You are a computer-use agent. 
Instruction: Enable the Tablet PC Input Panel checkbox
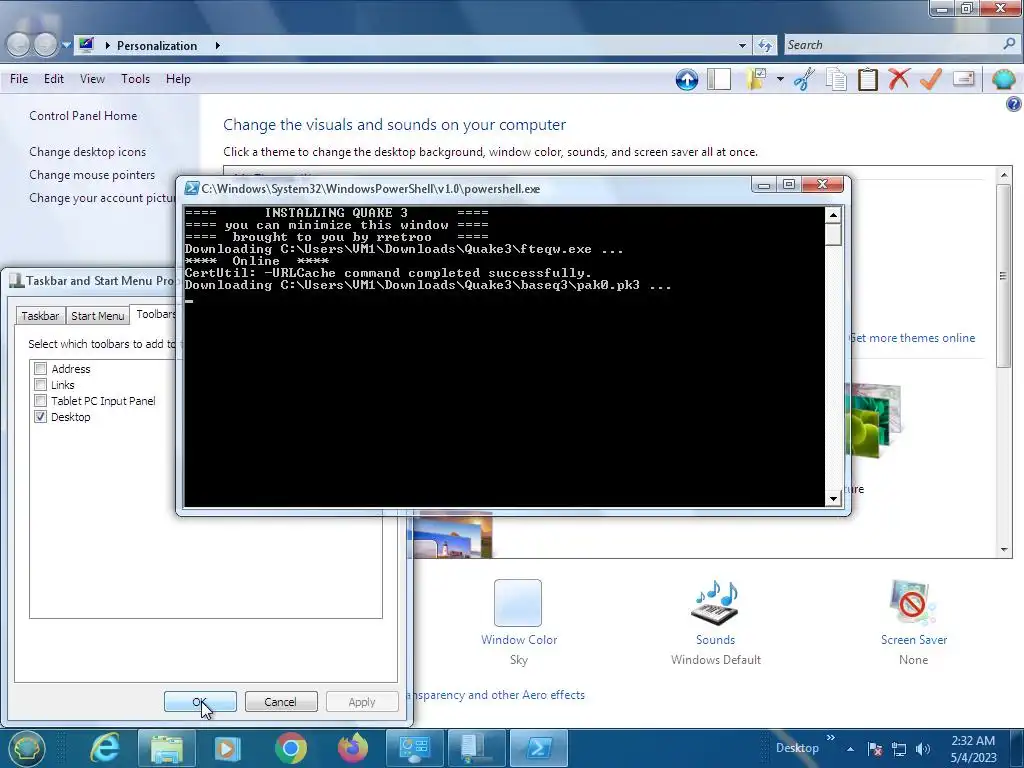[x=40, y=400]
